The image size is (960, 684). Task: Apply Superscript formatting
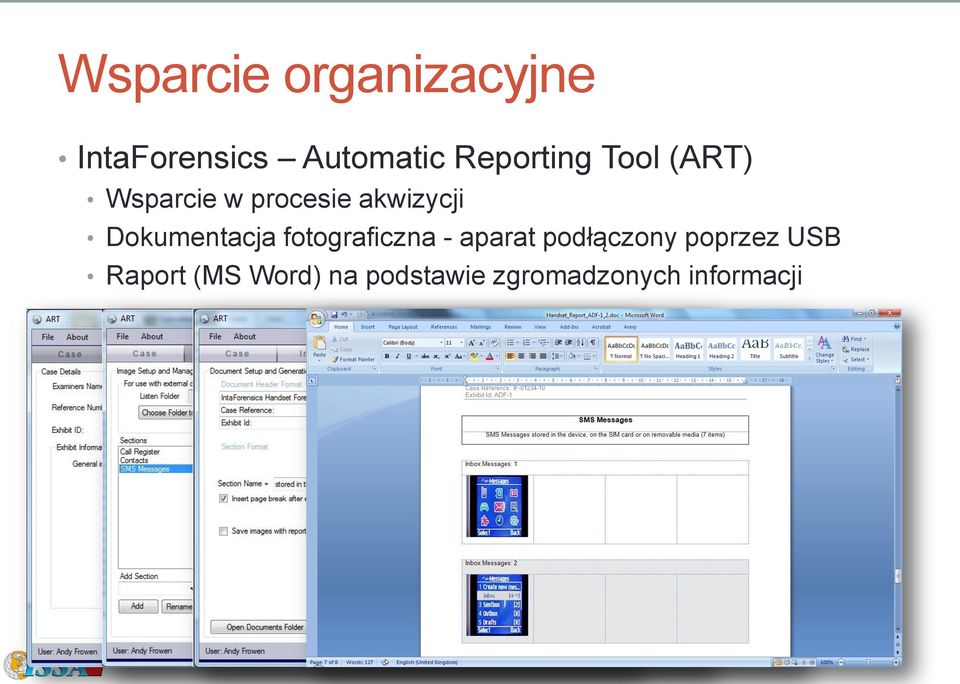[x=447, y=356]
